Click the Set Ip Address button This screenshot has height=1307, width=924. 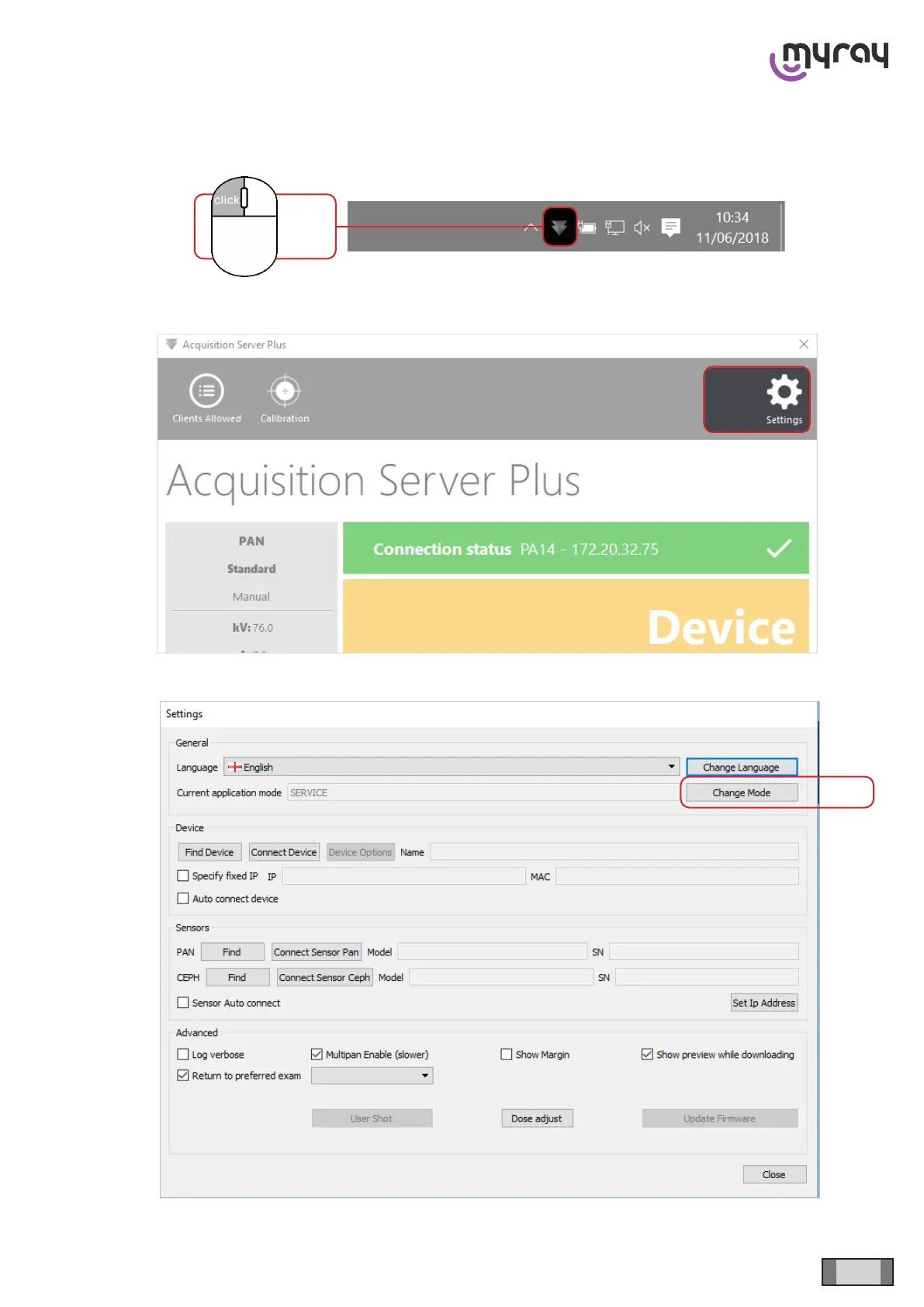point(764,1003)
